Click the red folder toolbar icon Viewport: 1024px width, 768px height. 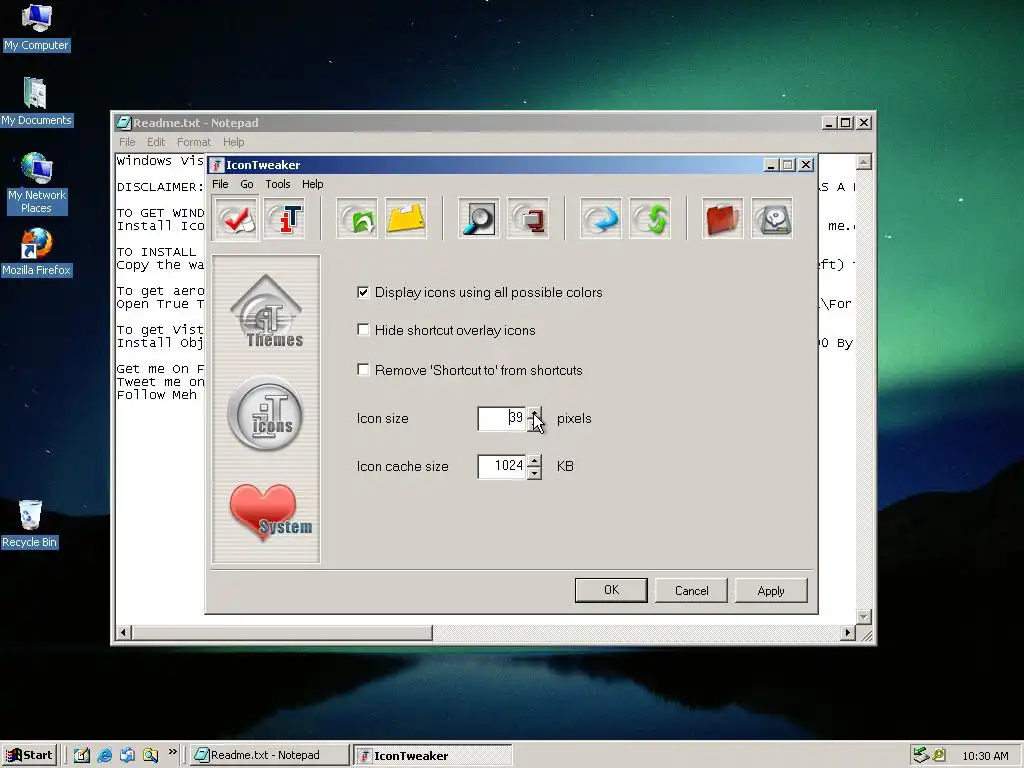(722, 219)
